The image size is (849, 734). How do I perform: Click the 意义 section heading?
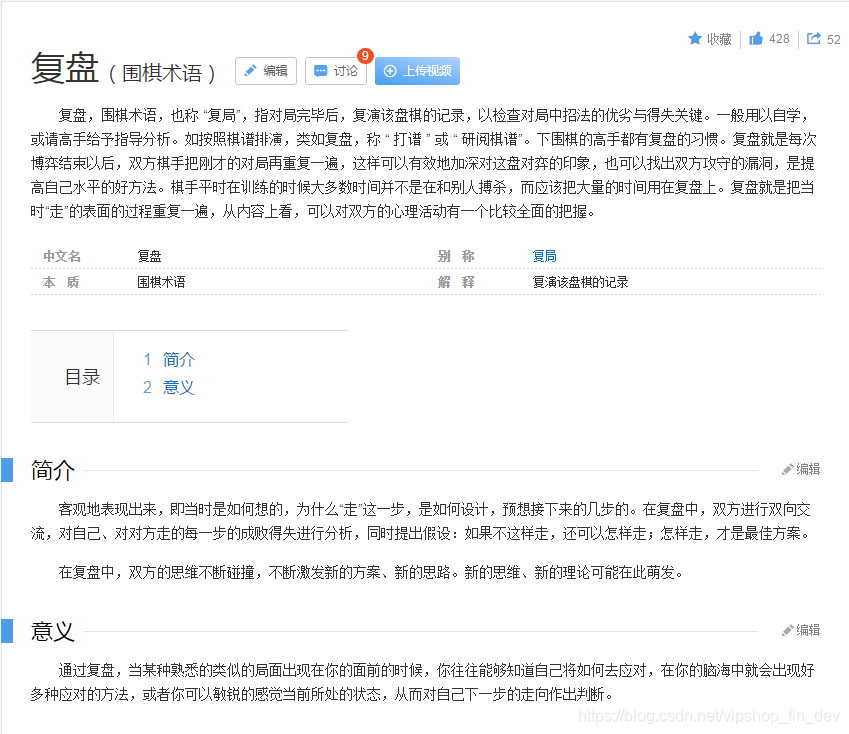pos(53,631)
